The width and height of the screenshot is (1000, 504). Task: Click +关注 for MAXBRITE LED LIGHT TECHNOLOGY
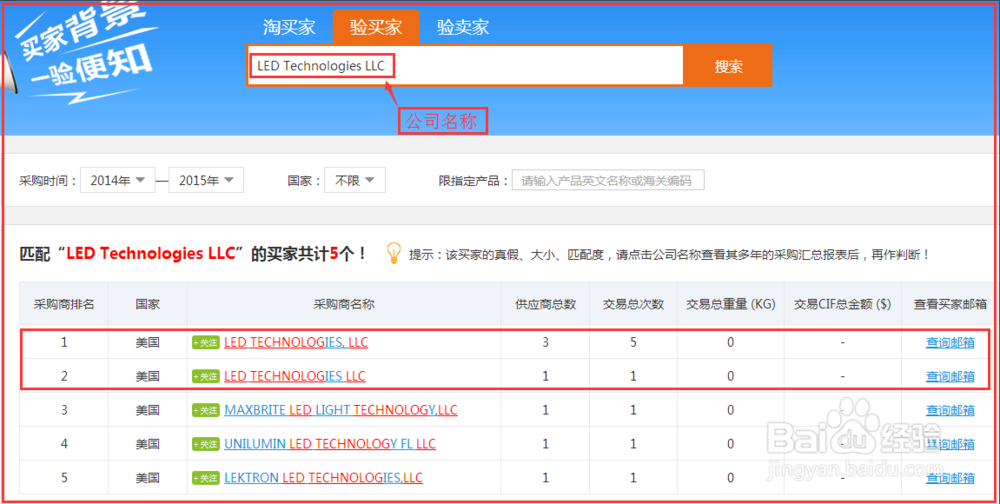click(x=206, y=410)
